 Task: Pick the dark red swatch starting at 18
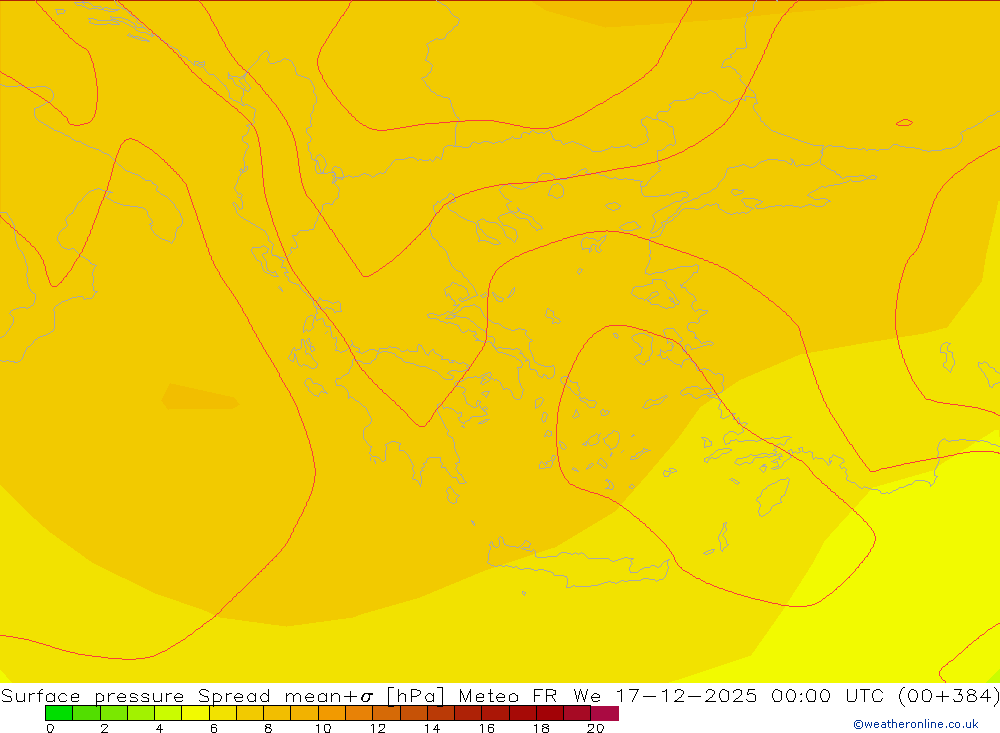coord(550,713)
